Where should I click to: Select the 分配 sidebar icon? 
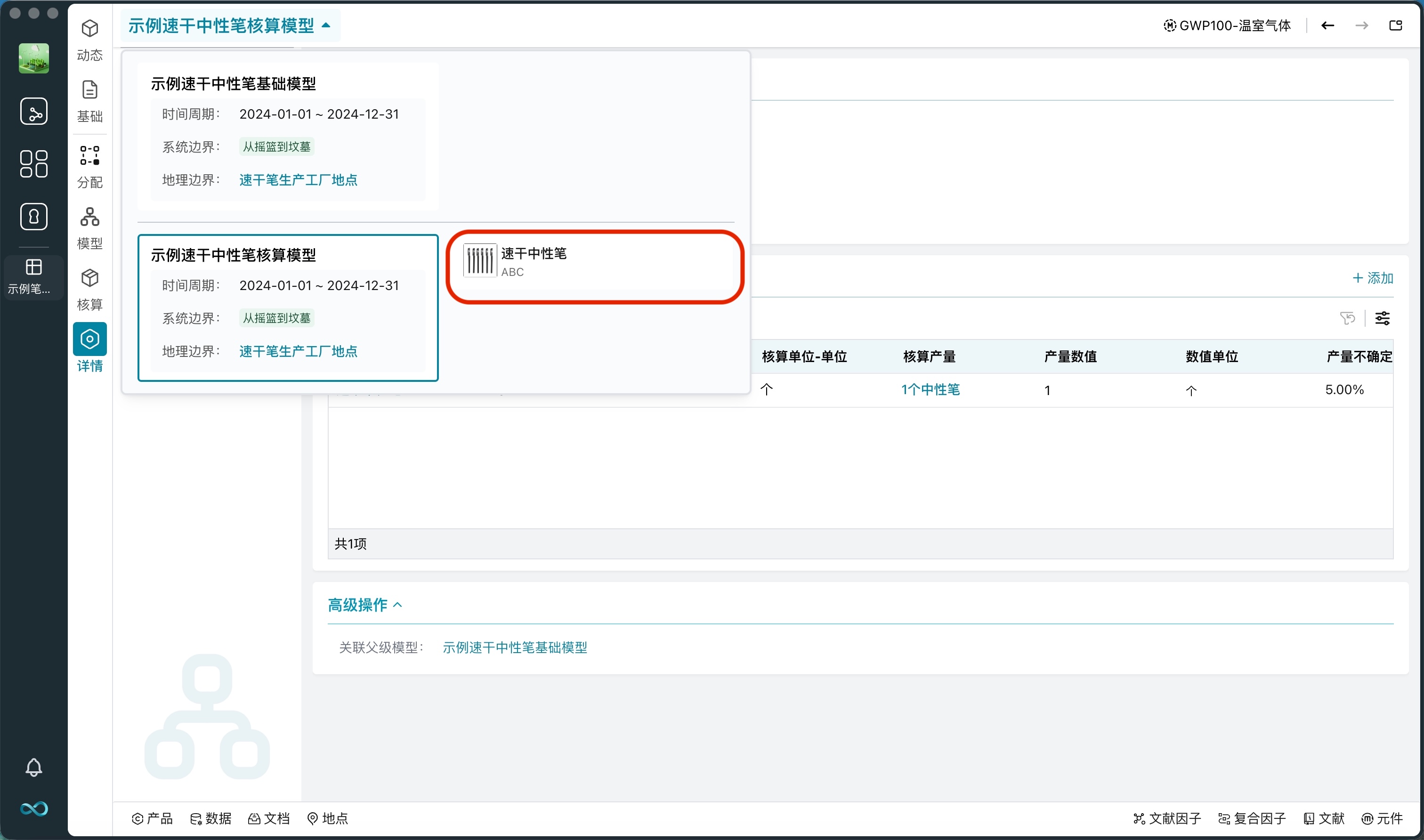(x=89, y=167)
